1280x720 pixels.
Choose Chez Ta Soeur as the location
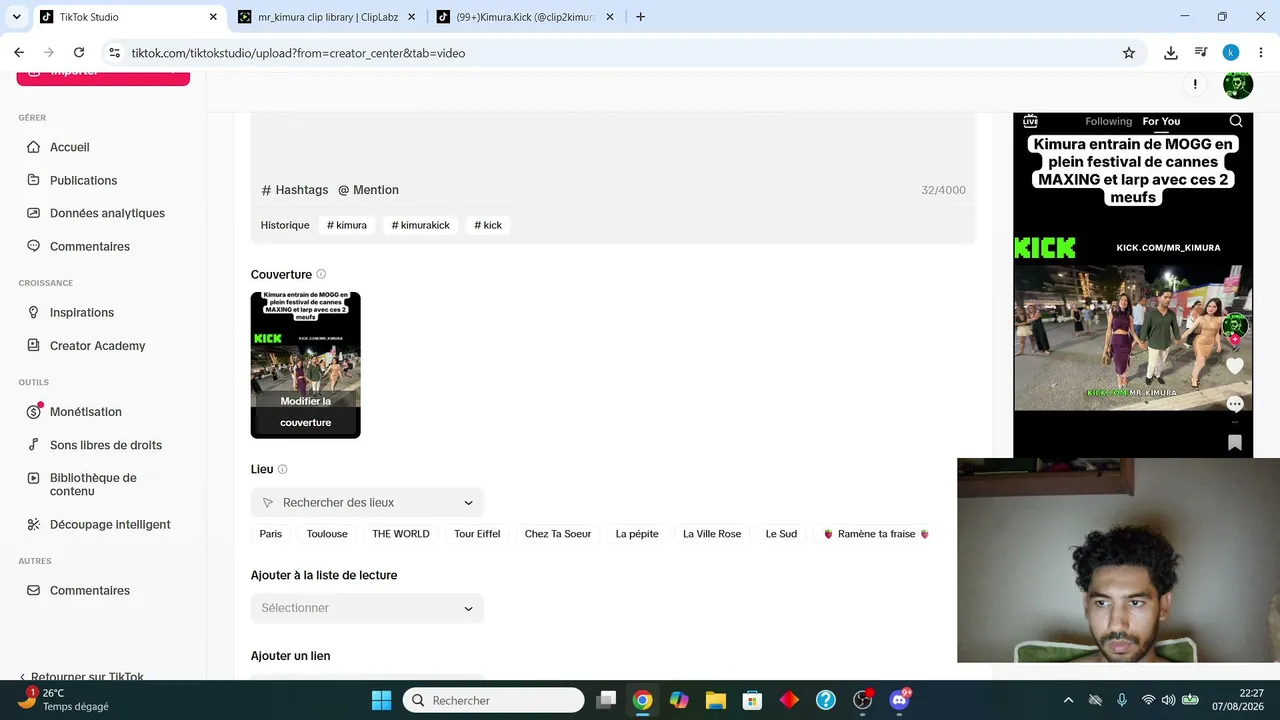click(x=558, y=534)
